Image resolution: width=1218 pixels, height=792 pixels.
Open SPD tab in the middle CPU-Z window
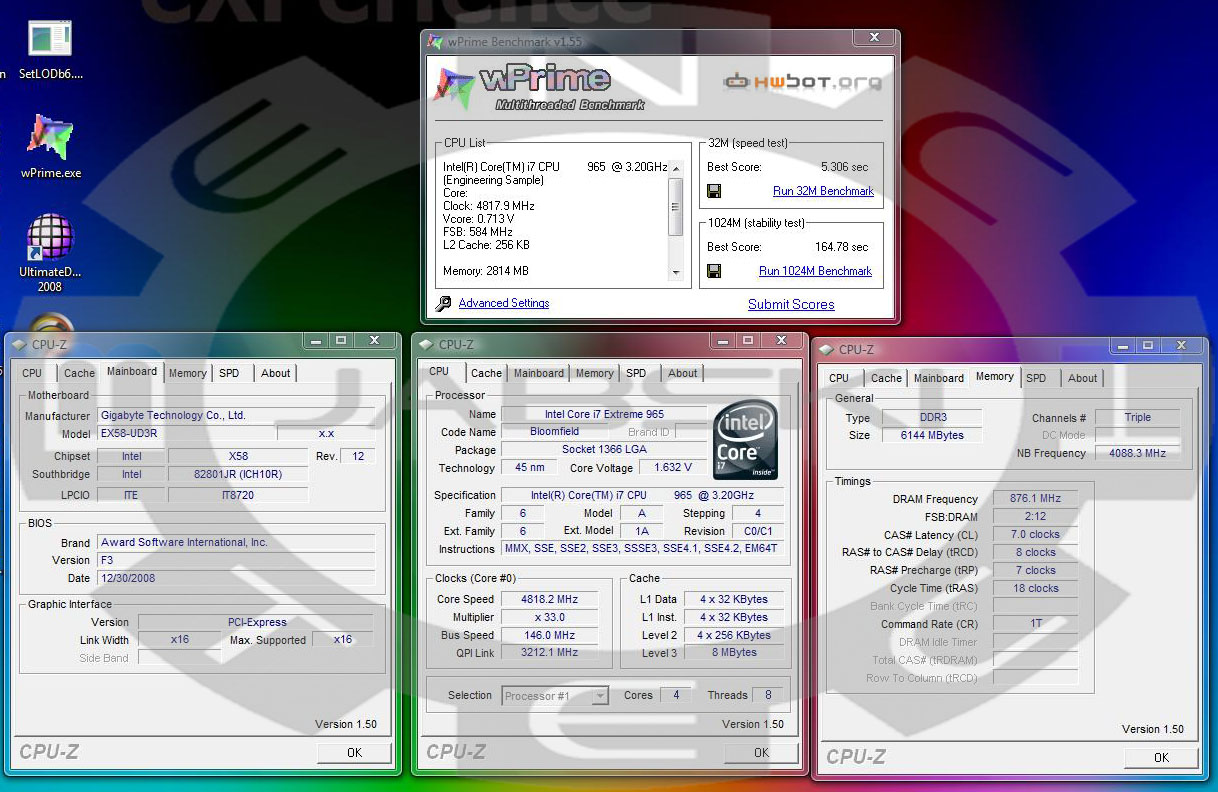click(x=636, y=373)
